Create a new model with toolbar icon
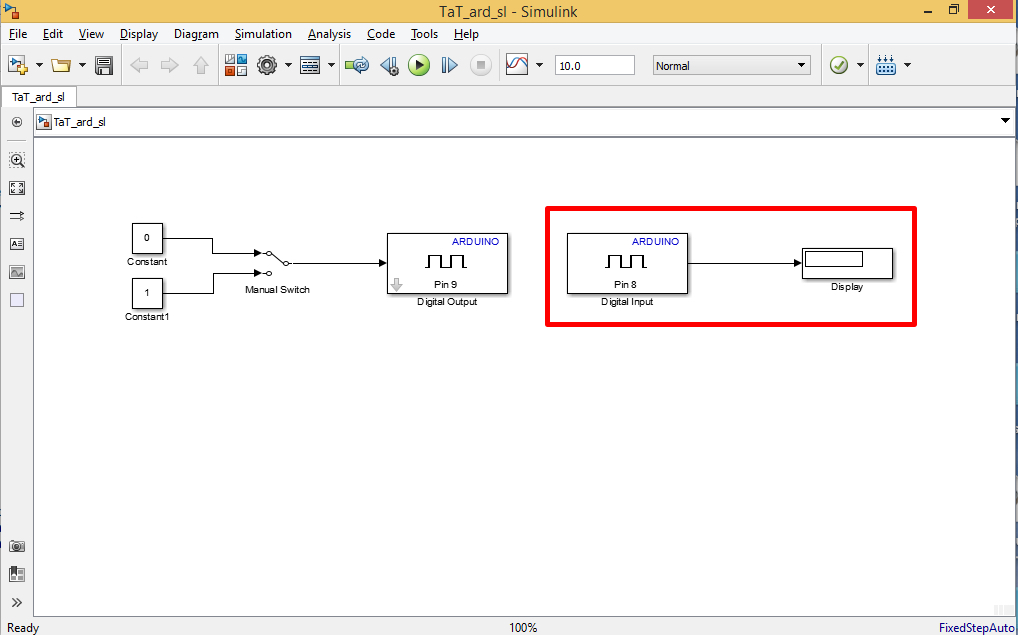 (18, 65)
